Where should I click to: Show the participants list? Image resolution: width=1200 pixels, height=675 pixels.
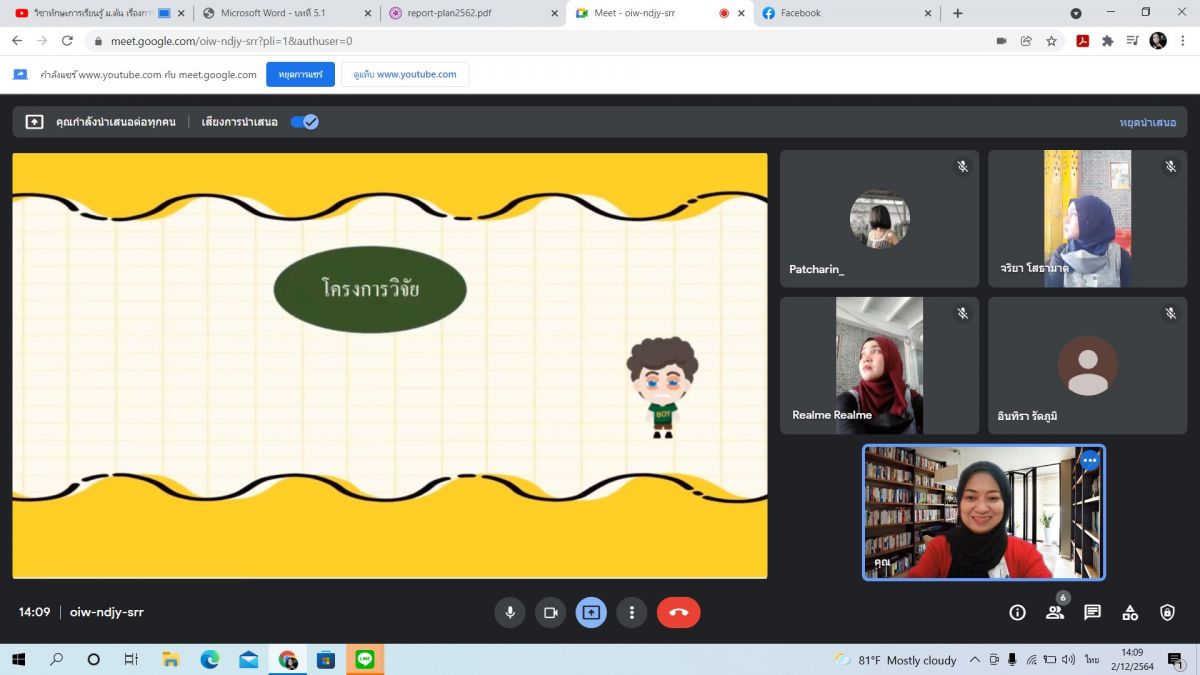(x=1055, y=613)
